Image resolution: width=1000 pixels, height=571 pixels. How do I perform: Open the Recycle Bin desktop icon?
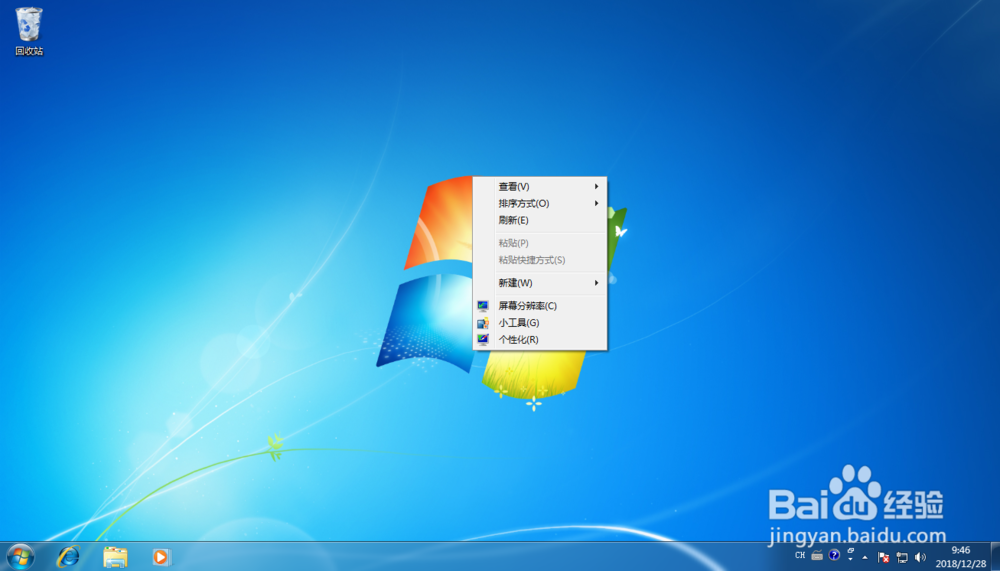tap(29, 31)
